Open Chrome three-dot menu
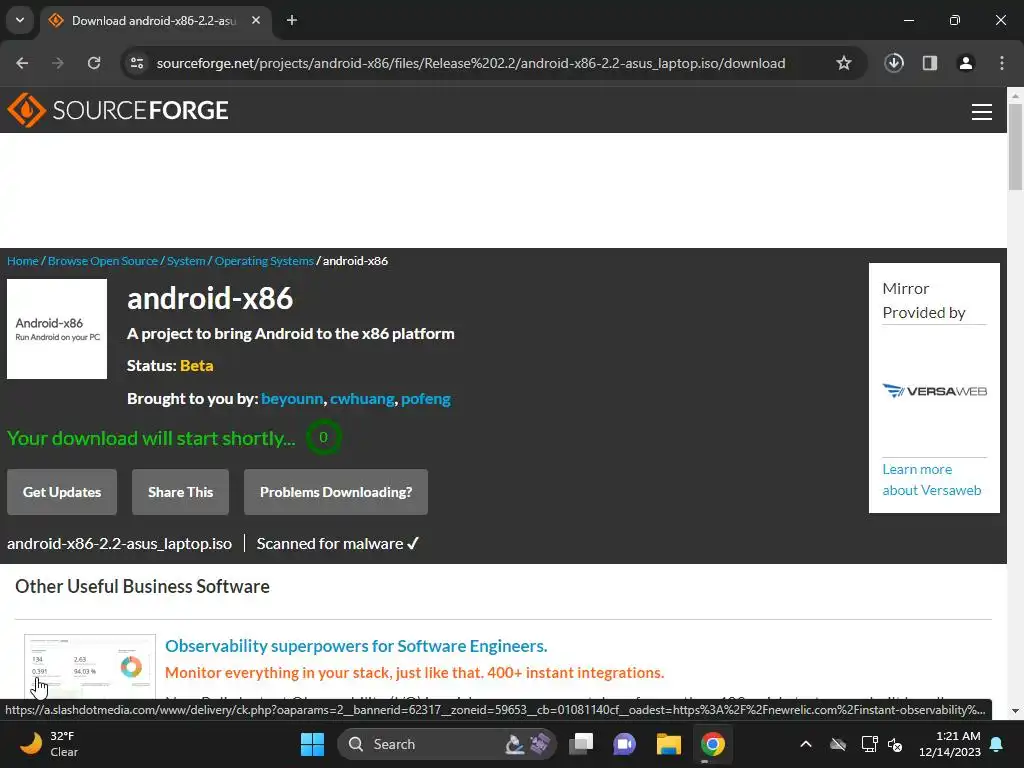 [1002, 63]
